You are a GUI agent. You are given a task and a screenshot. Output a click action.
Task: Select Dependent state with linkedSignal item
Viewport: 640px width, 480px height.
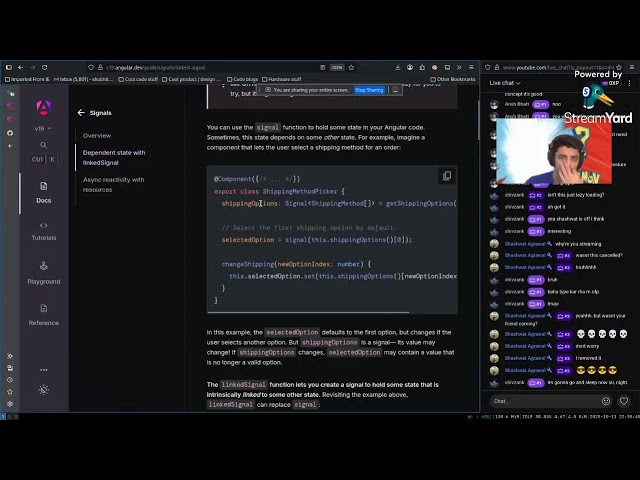point(114,158)
